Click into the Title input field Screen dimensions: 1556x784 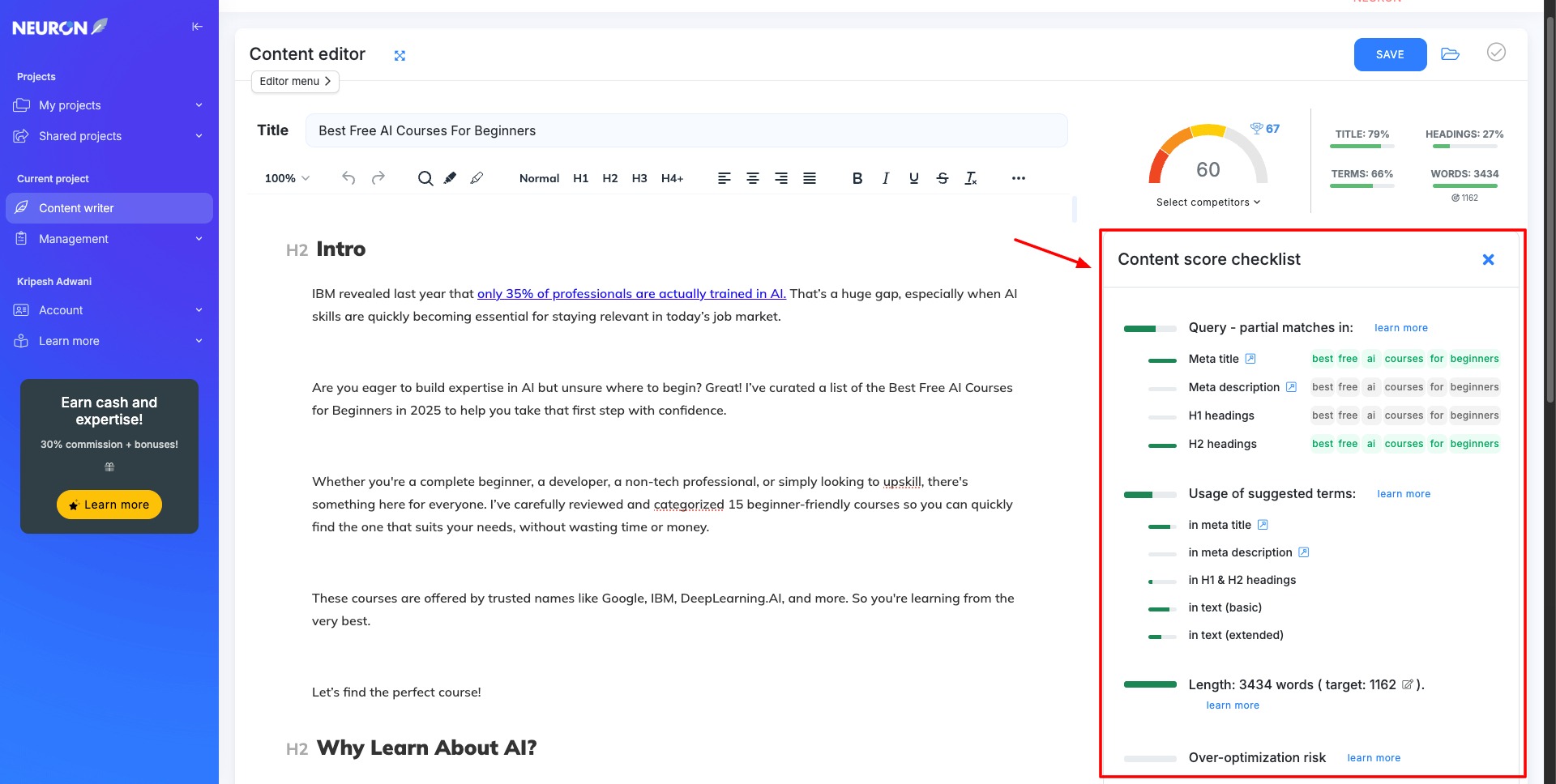pyautogui.click(x=686, y=130)
